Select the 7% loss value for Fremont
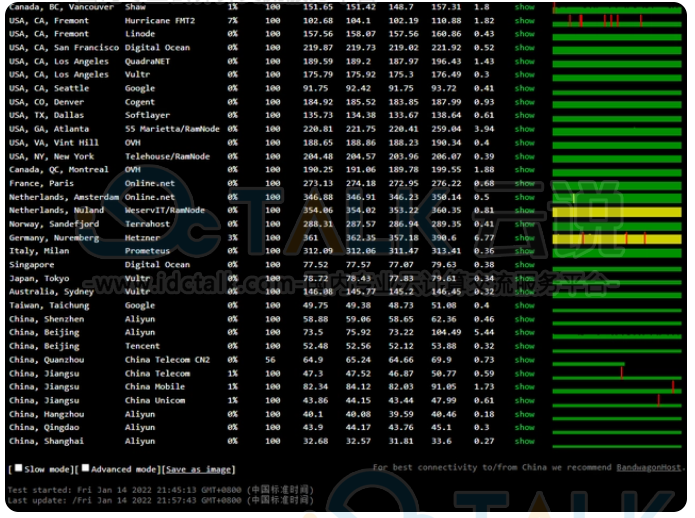The height and width of the screenshot is (518, 695). click(233, 21)
